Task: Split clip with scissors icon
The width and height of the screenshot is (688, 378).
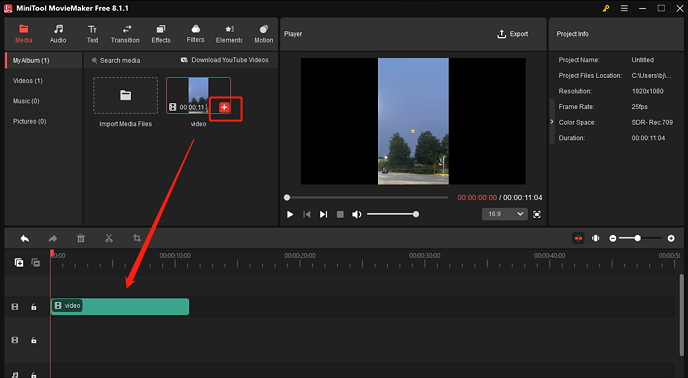Action: (109, 238)
